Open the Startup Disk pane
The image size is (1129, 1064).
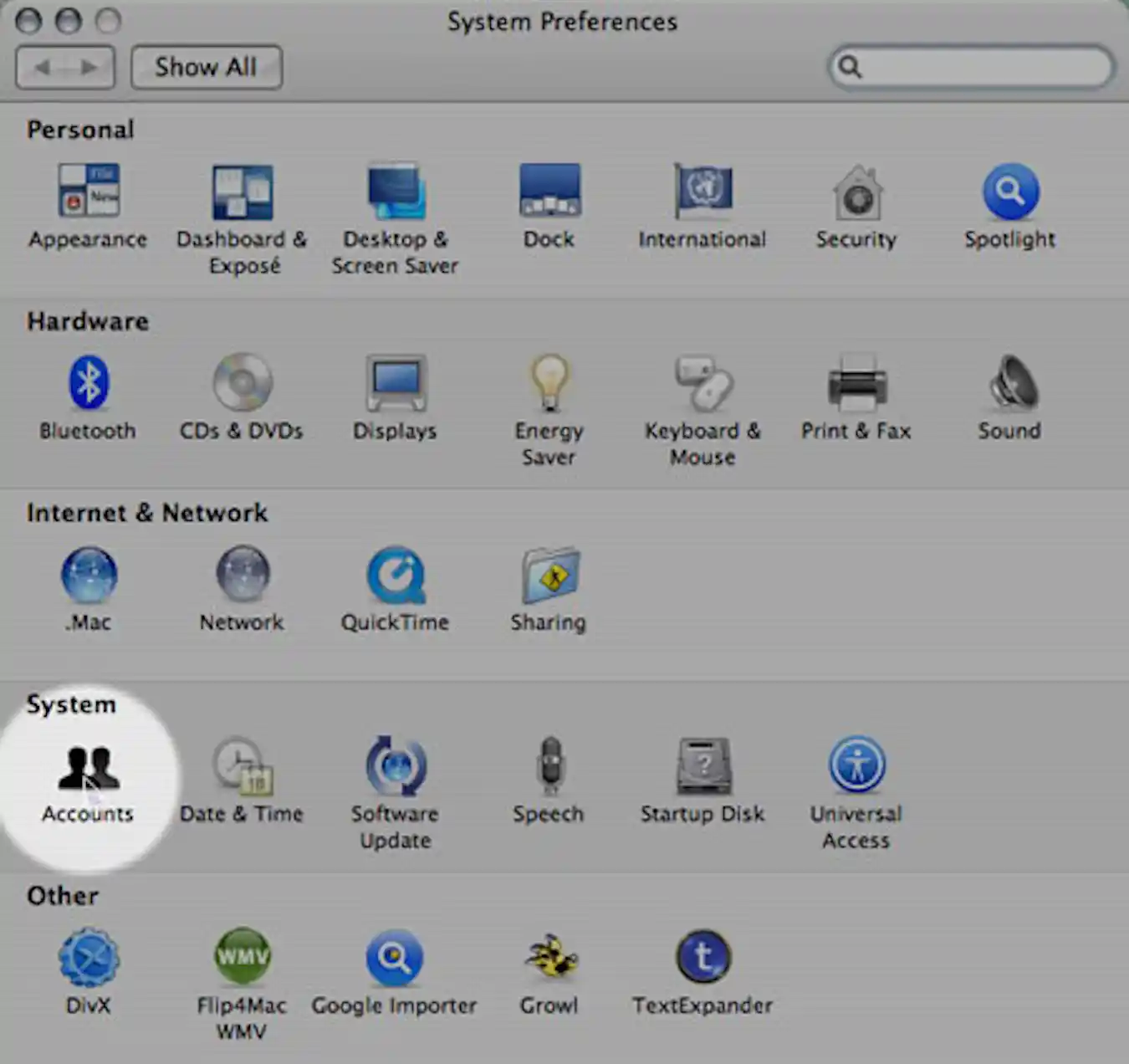pyautogui.click(x=702, y=765)
